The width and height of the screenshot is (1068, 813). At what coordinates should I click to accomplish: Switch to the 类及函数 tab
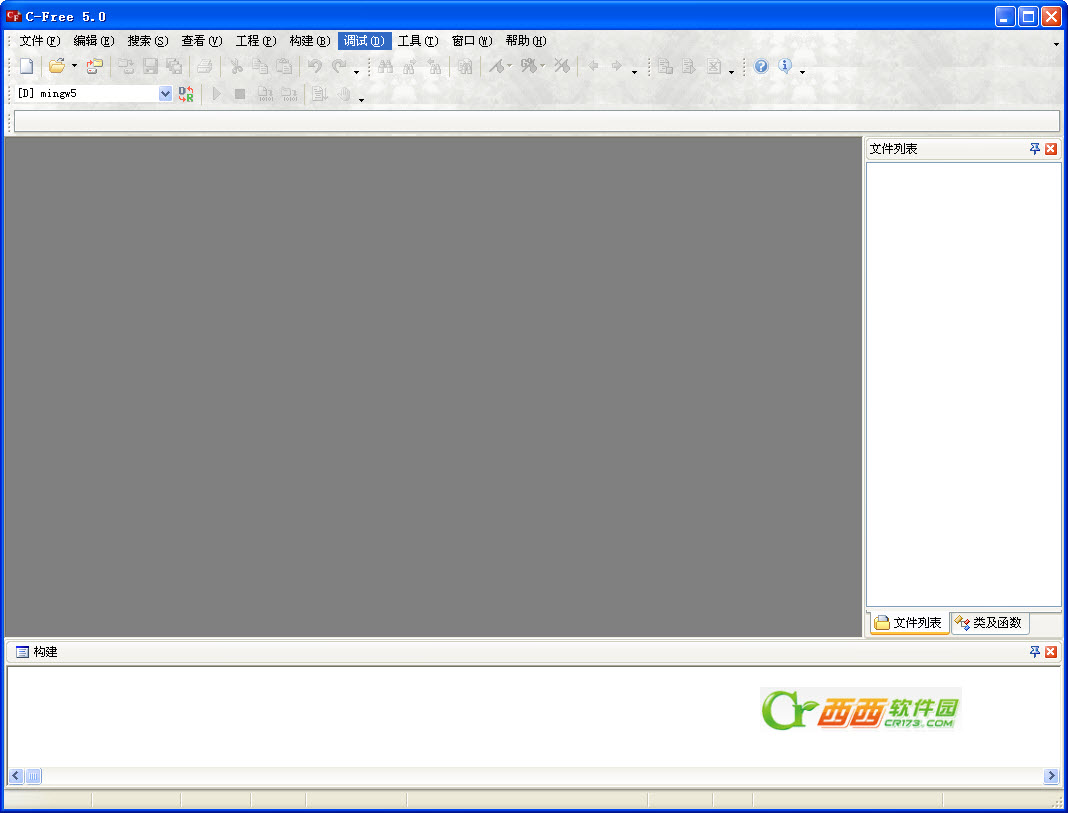pyautogui.click(x=989, y=623)
